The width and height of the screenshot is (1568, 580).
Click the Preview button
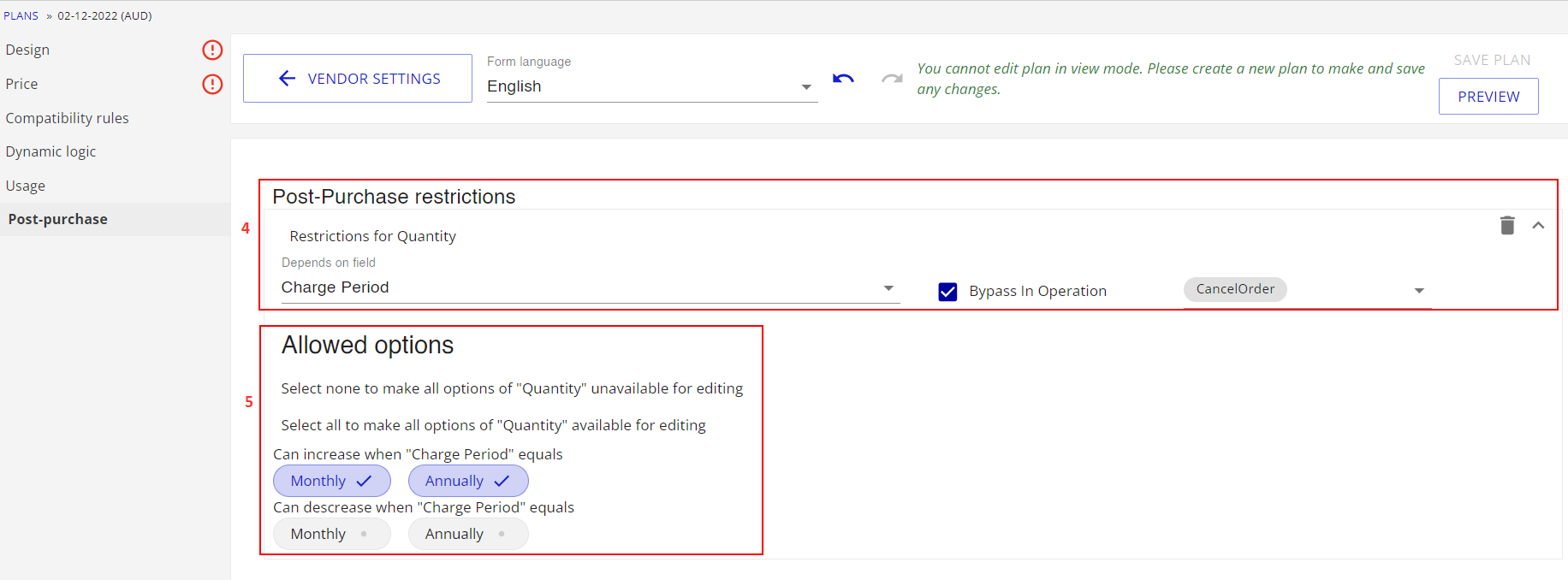pos(1488,97)
